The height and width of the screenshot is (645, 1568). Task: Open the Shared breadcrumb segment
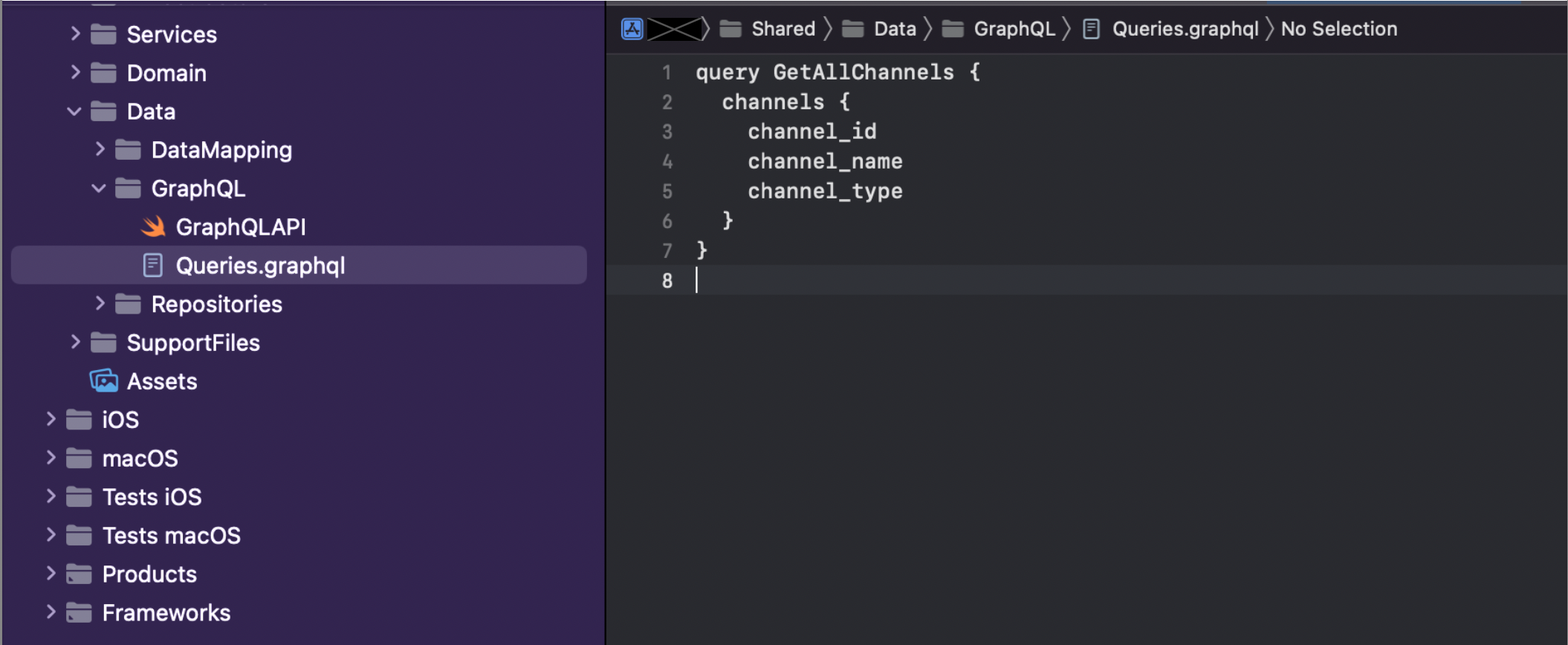coord(783,29)
